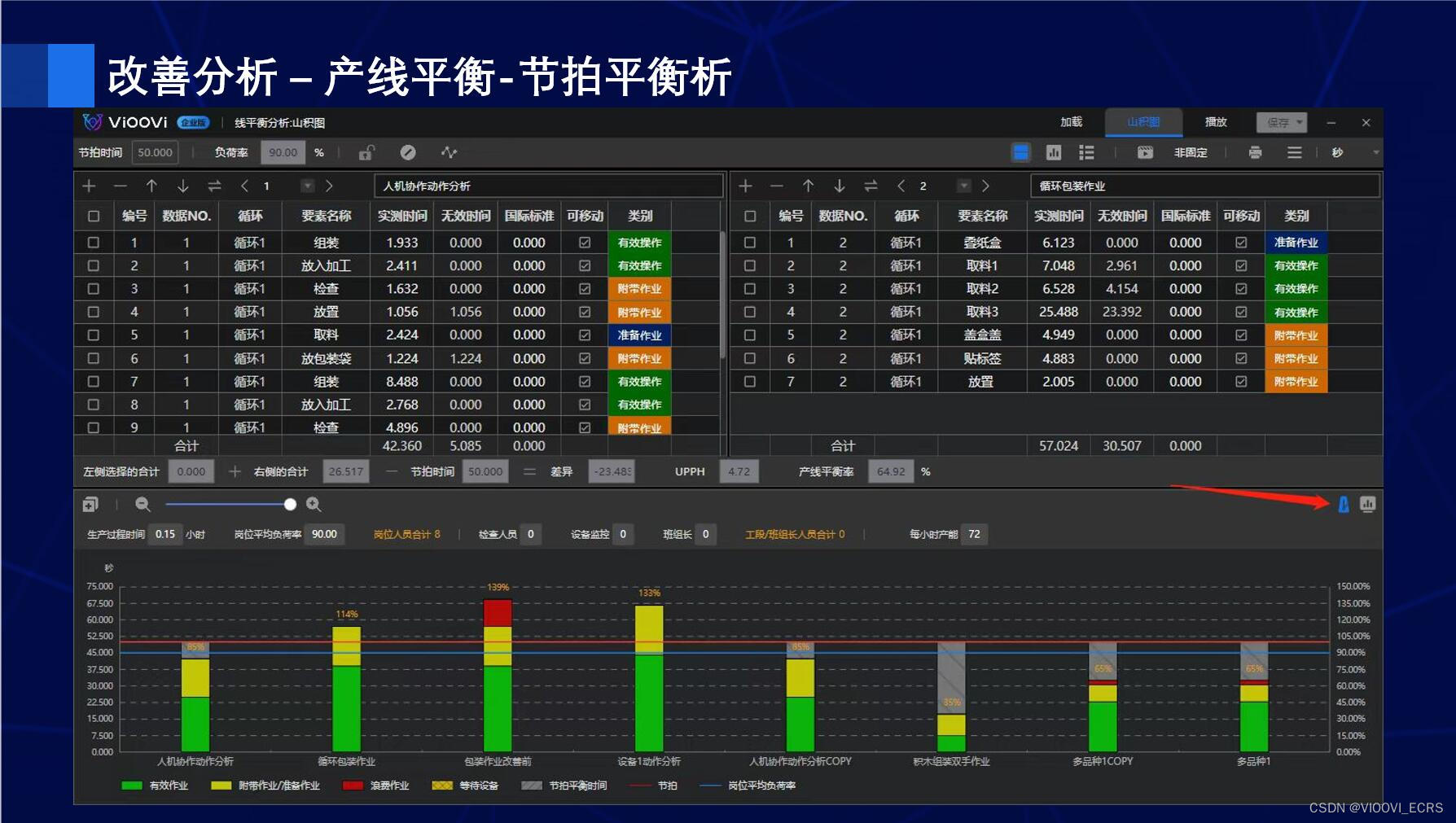Add a row in right table with plus icon
Viewport: 1456px width, 823px height.
pyautogui.click(x=745, y=186)
